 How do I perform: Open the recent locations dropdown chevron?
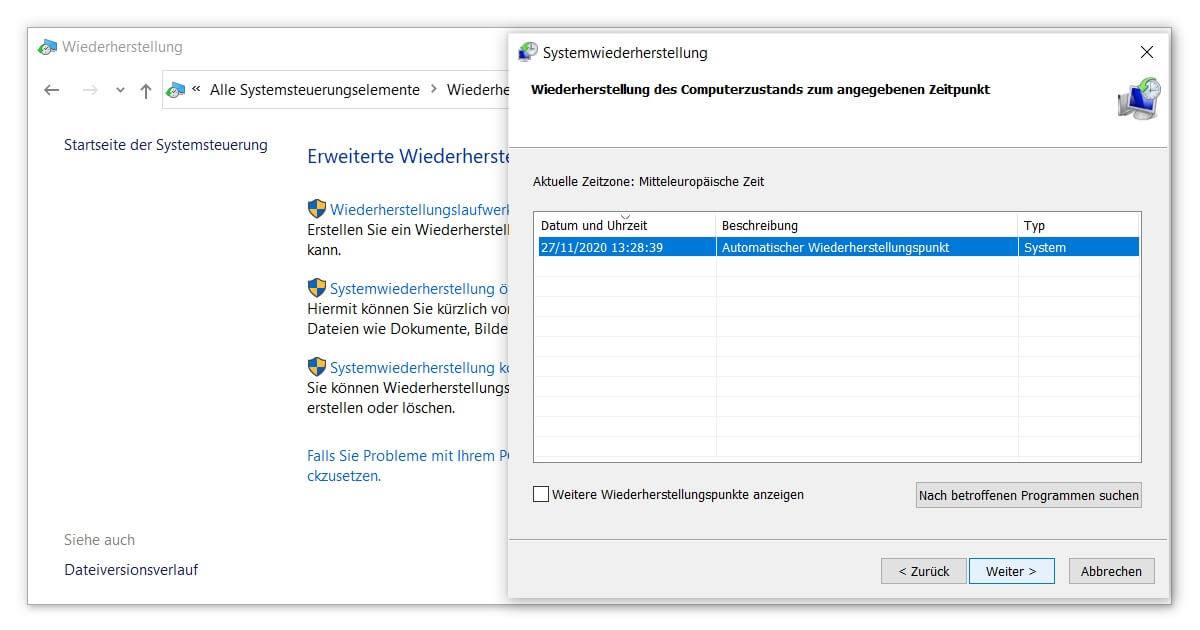[x=119, y=90]
